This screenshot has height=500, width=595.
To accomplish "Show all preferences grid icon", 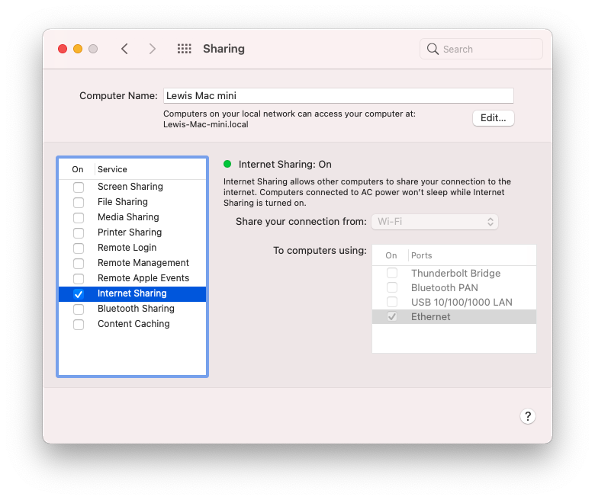I will (184, 49).
